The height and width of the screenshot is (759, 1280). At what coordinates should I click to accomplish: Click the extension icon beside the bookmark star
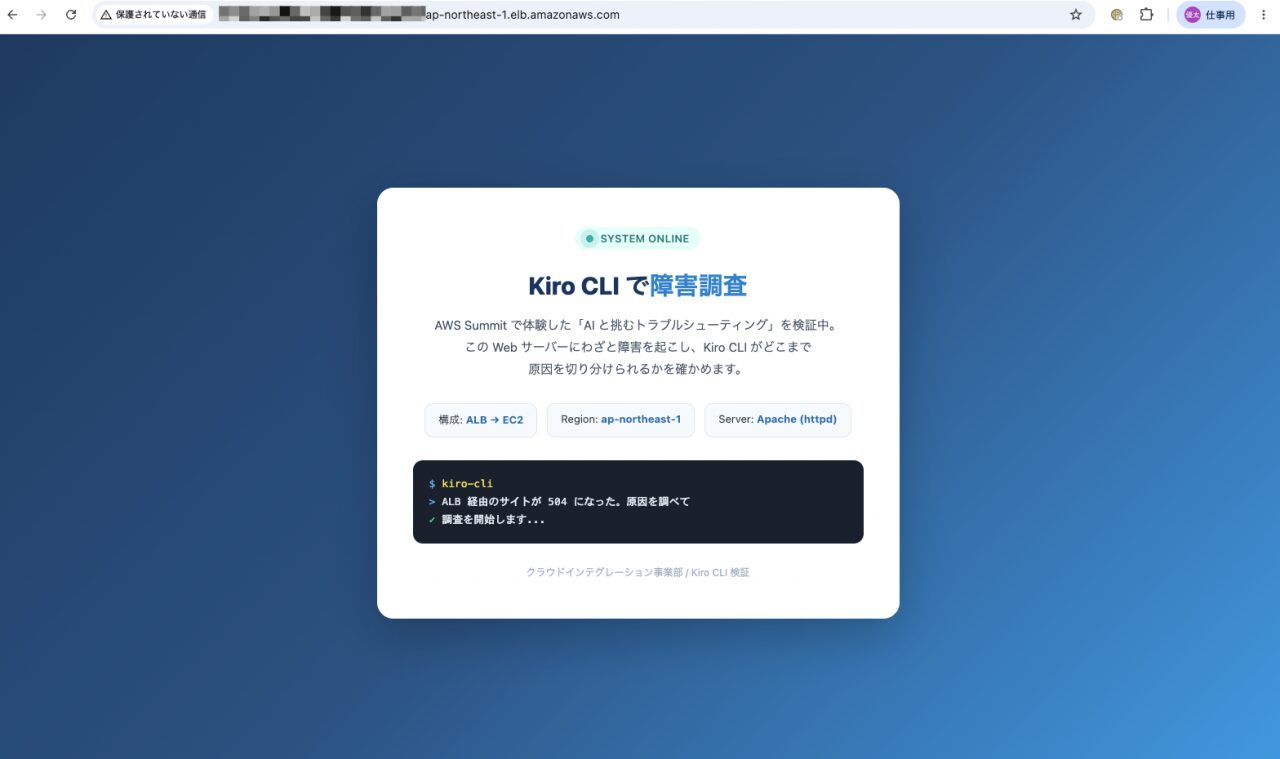coord(1117,15)
